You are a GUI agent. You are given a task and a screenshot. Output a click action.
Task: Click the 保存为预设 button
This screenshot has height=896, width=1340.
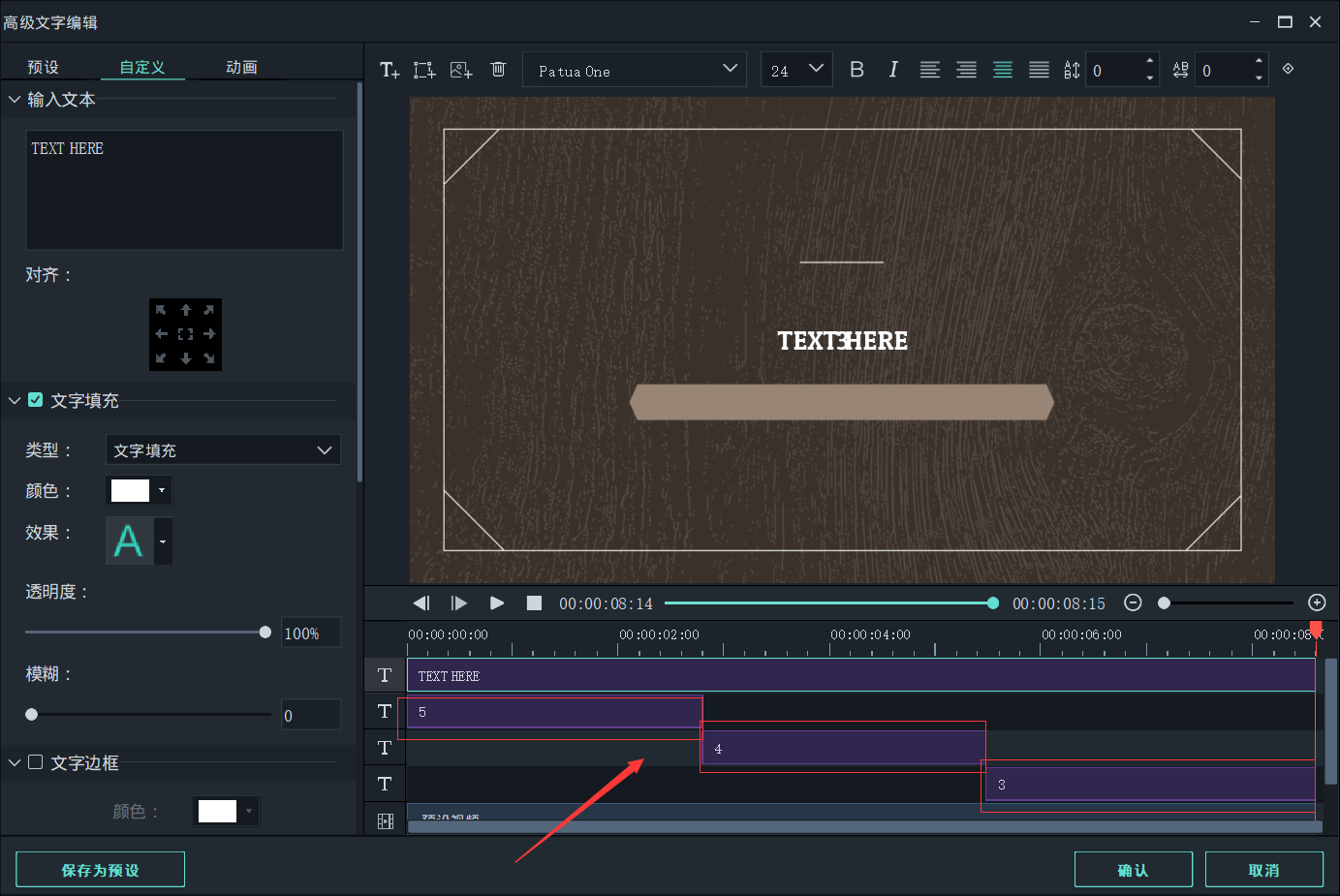click(100, 870)
